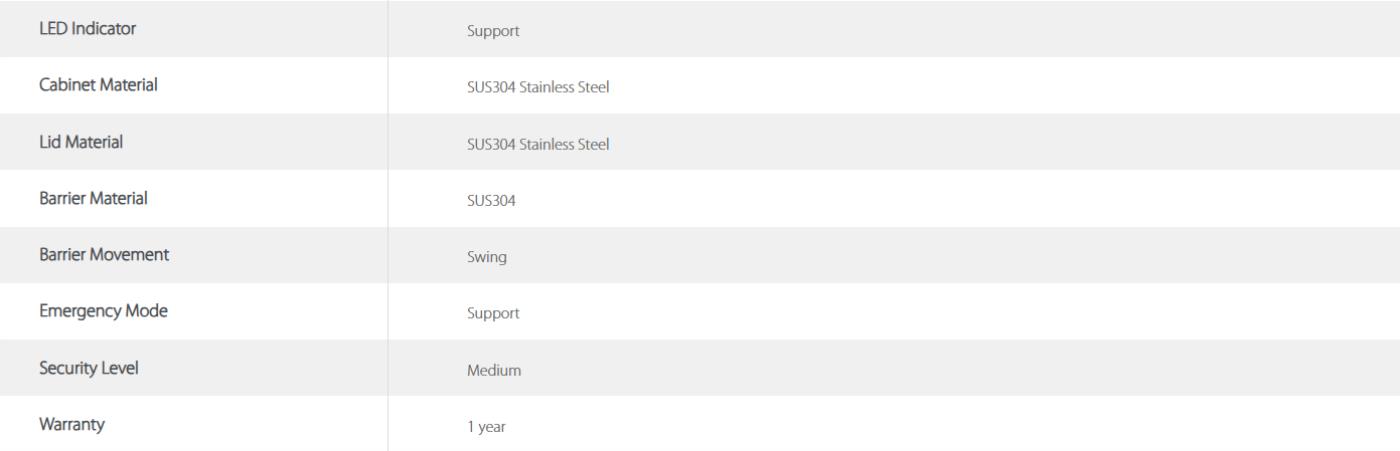Select the Medium security level value
This screenshot has width=1400, height=451.
pos(494,370)
